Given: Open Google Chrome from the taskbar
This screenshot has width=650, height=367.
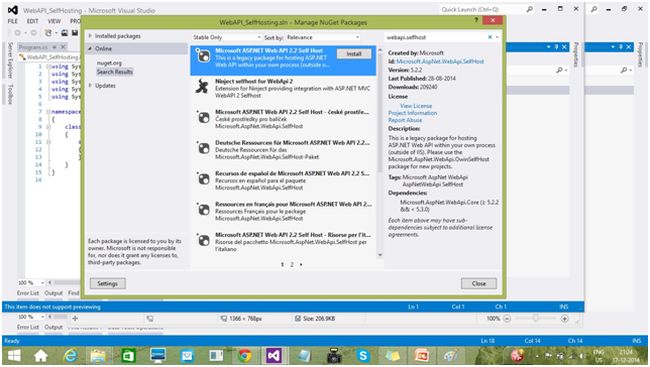Looking at the screenshot, I should pos(245,355).
